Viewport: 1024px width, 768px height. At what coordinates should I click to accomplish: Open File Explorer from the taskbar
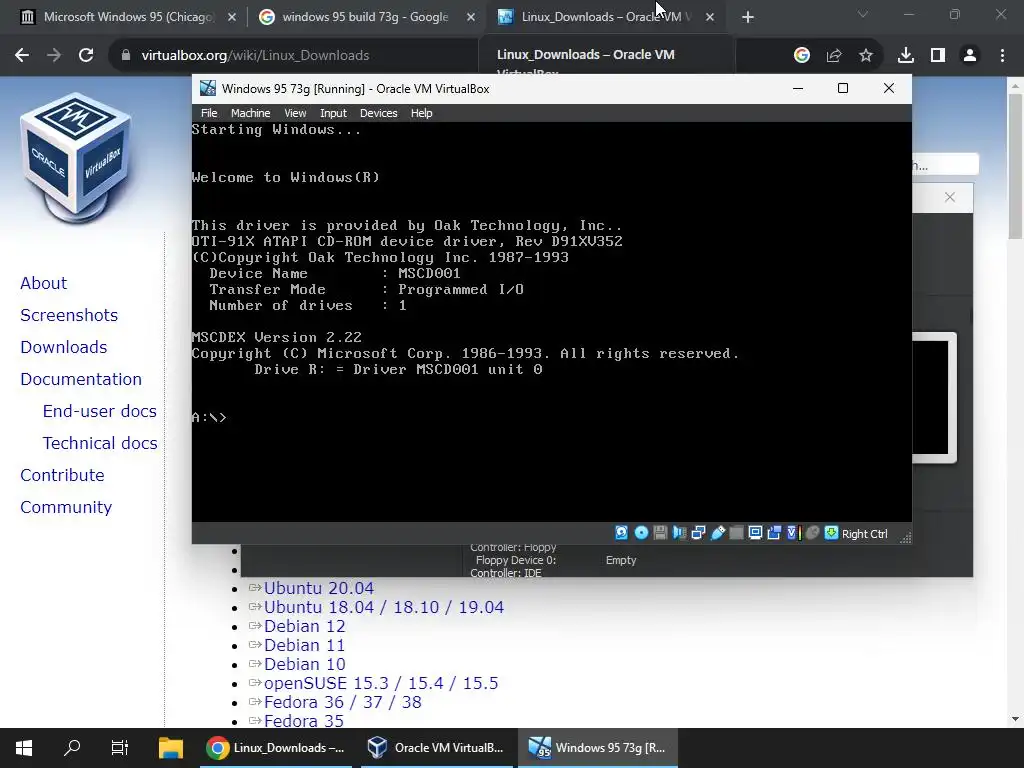171,748
